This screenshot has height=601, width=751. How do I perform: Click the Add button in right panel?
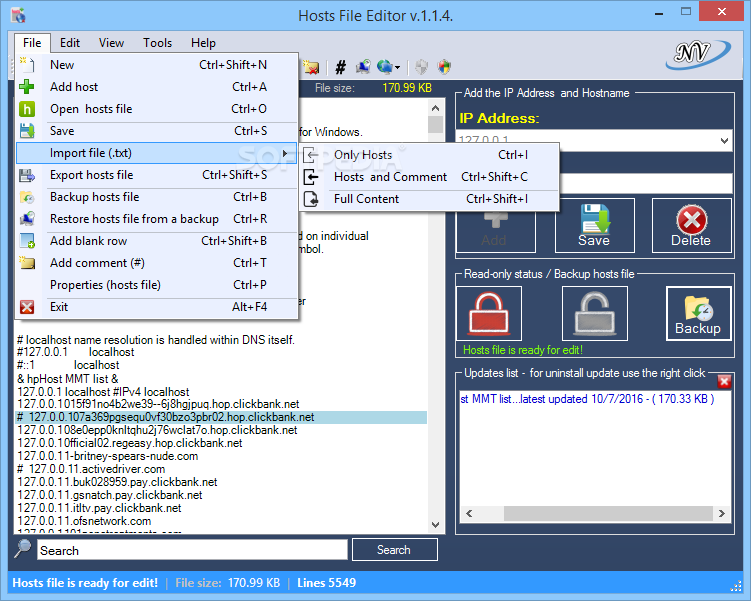(x=496, y=231)
